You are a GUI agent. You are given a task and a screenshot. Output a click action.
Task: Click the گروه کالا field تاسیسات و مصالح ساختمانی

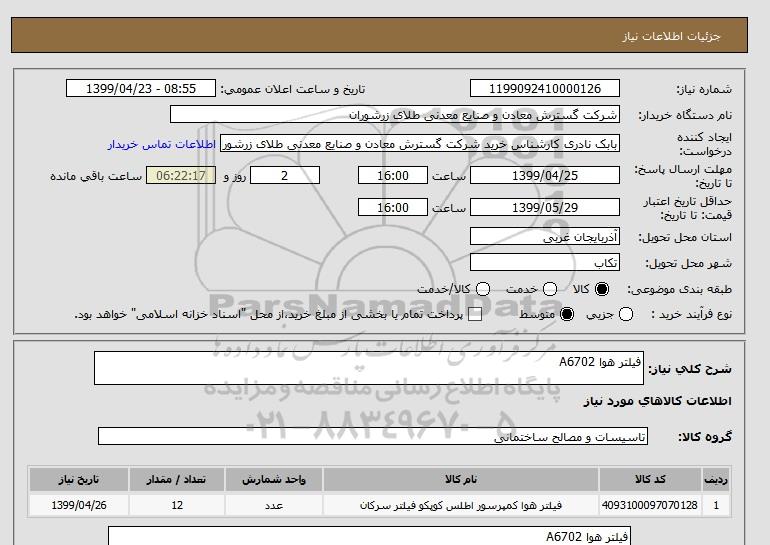point(373,436)
